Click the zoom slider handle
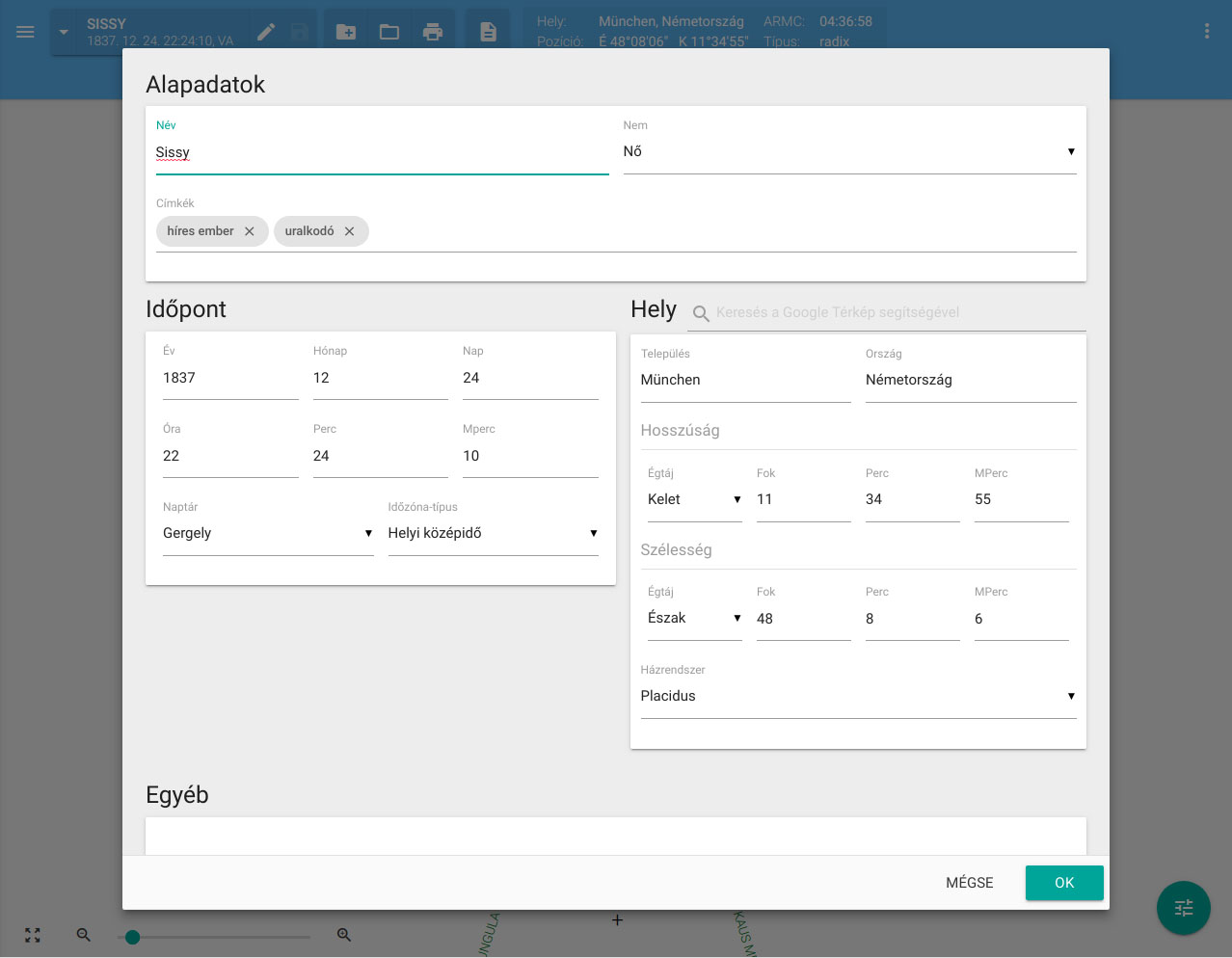Screen dimensions: 1232x958 [133, 937]
